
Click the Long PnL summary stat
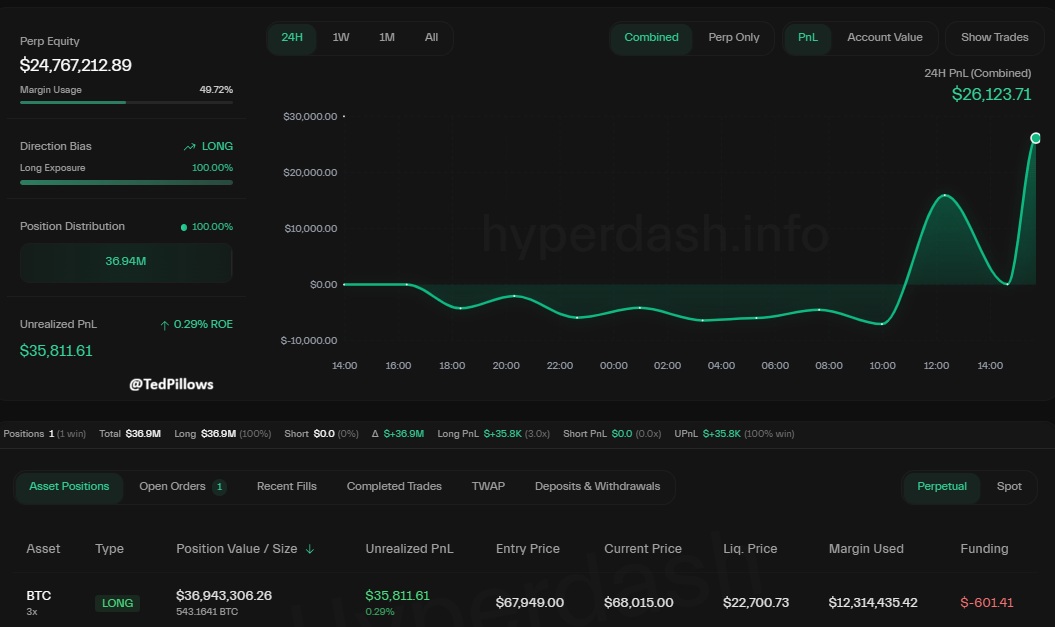[x=493, y=434]
